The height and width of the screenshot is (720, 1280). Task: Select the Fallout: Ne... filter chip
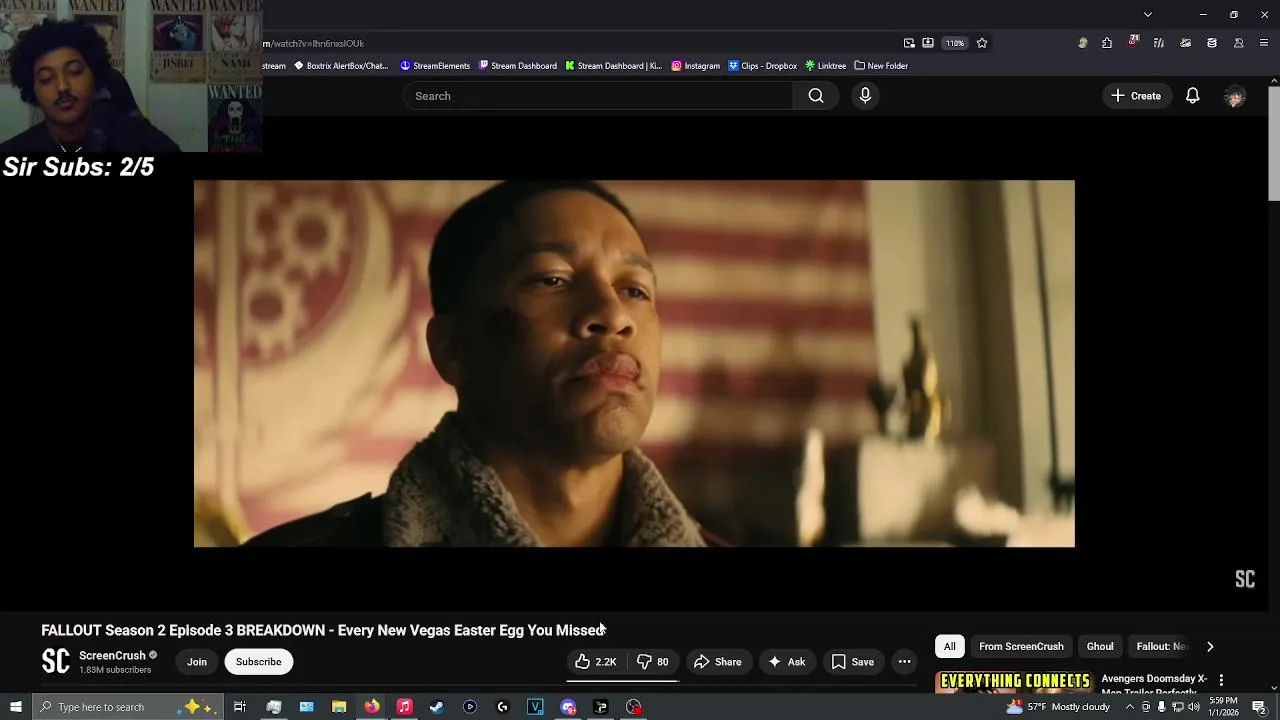click(1161, 646)
